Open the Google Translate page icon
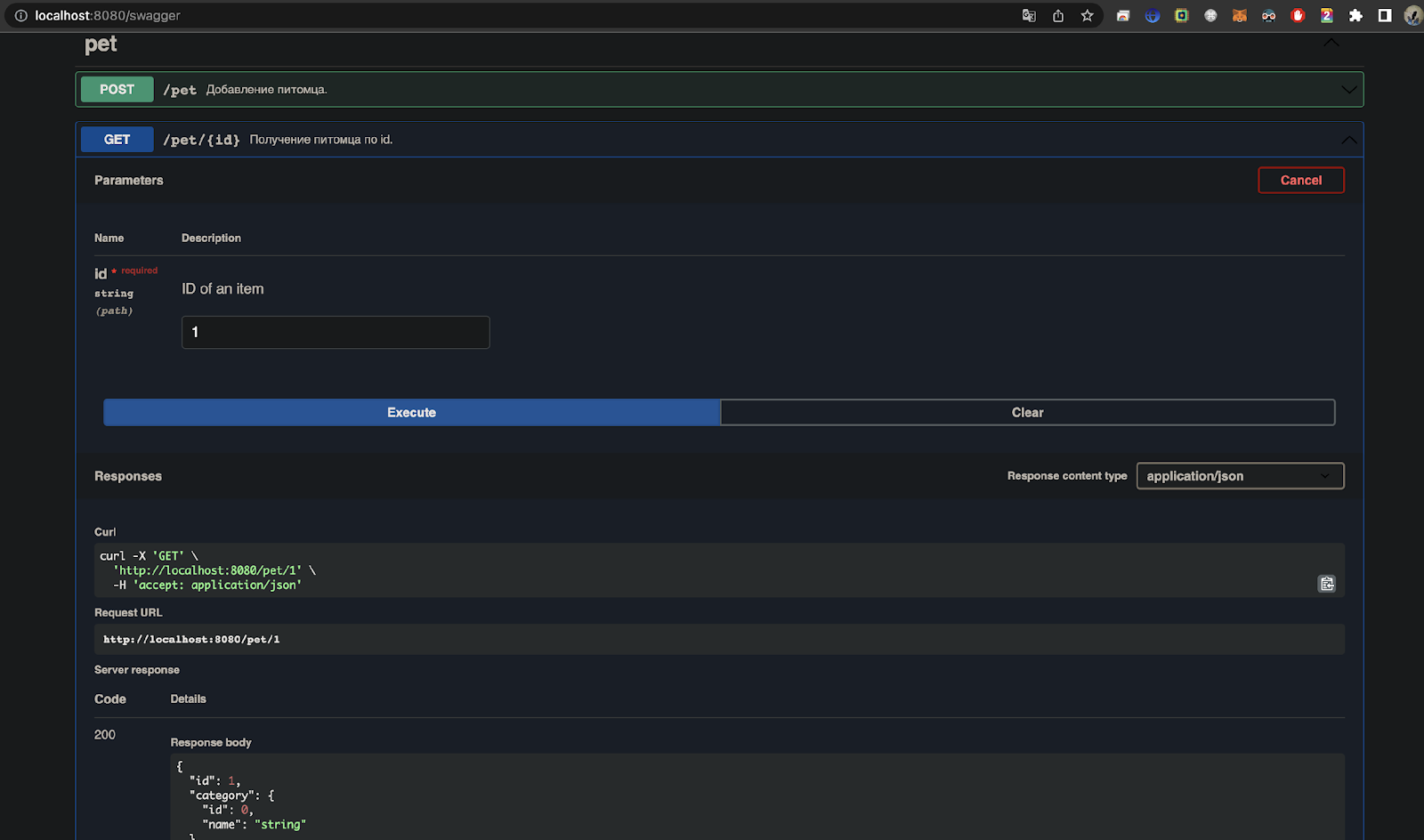This screenshot has width=1424, height=840. 1029,15
